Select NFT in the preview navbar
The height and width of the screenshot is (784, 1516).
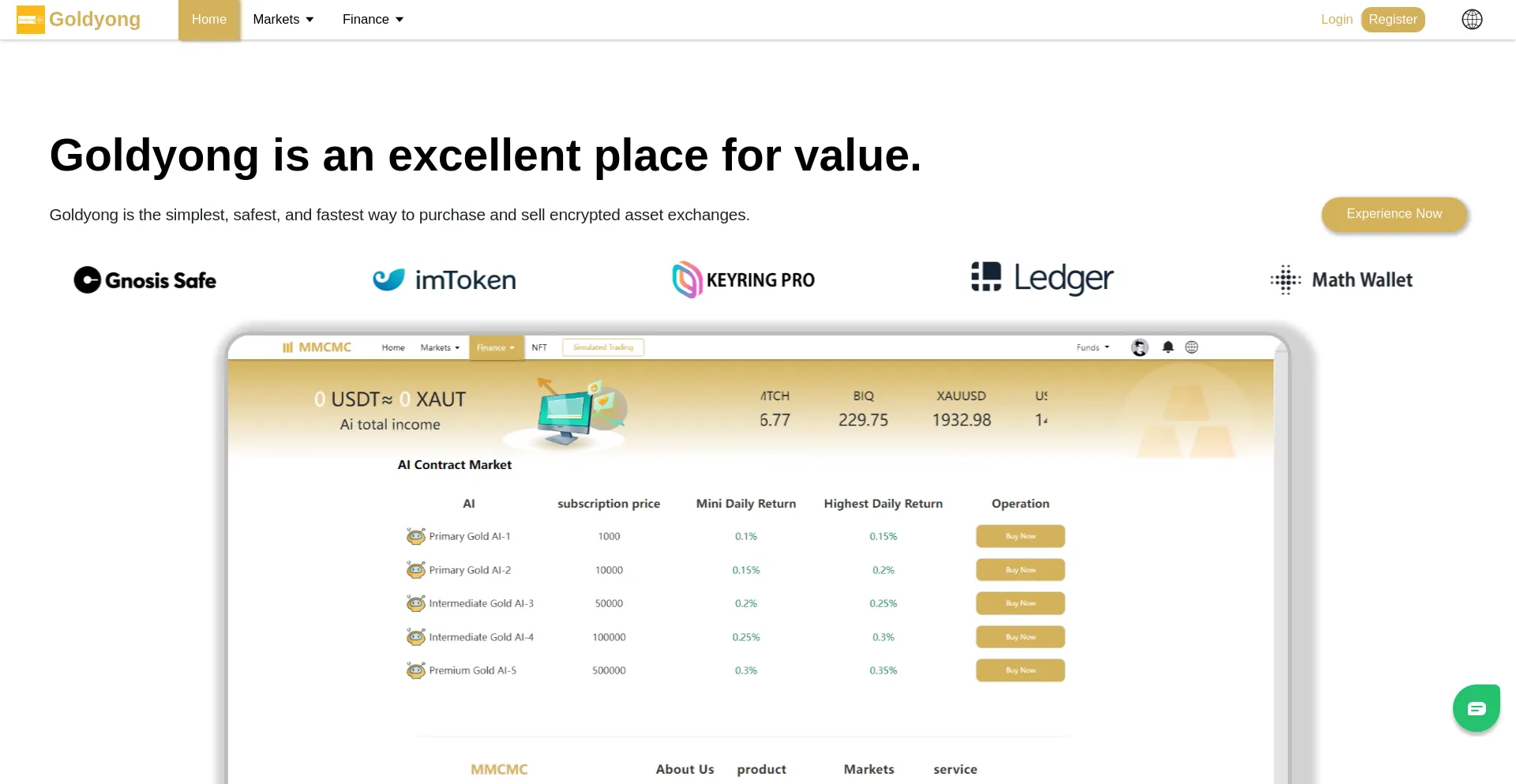pyautogui.click(x=539, y=347)
